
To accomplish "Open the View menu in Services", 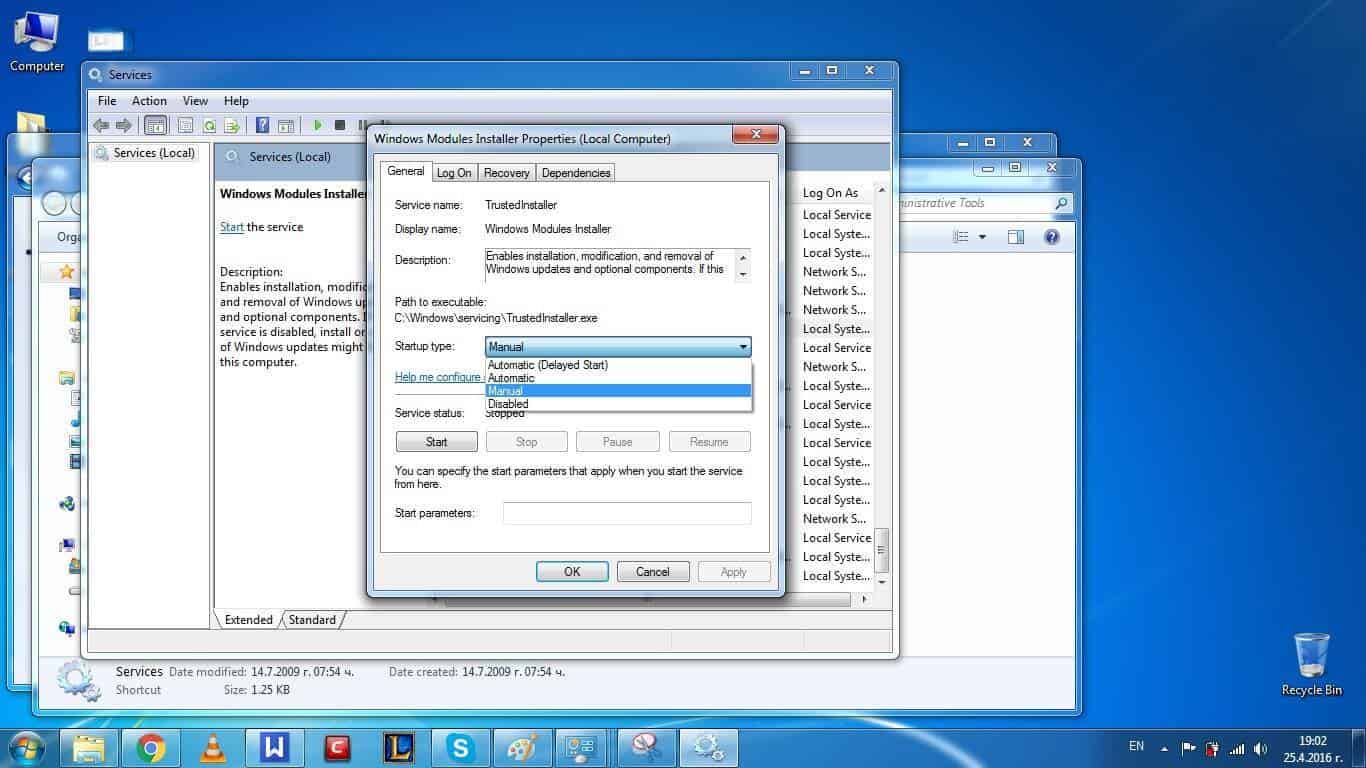I will [x=195, y=101].
